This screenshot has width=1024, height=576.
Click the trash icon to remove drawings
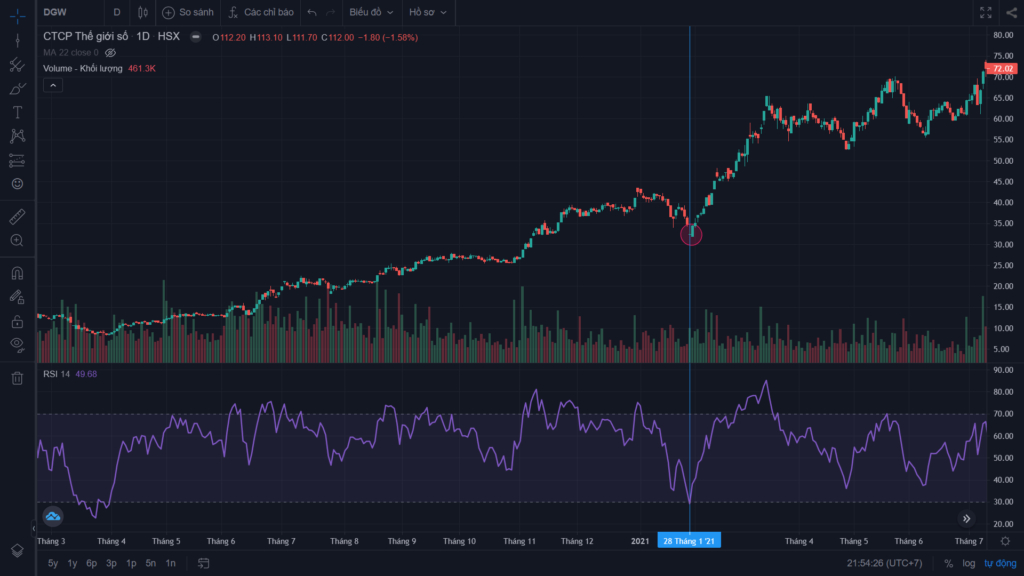coord(18,378)
